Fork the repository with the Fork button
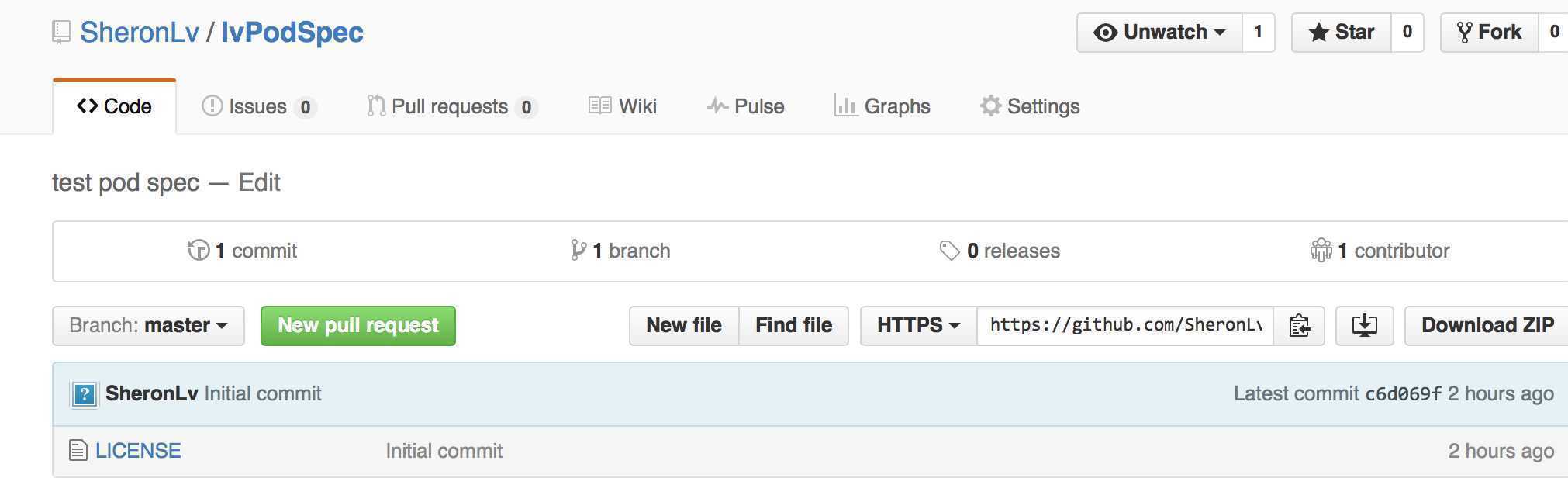This screenshot has width=1568, height=478. pyautogui.click(x=1490, y=33)
